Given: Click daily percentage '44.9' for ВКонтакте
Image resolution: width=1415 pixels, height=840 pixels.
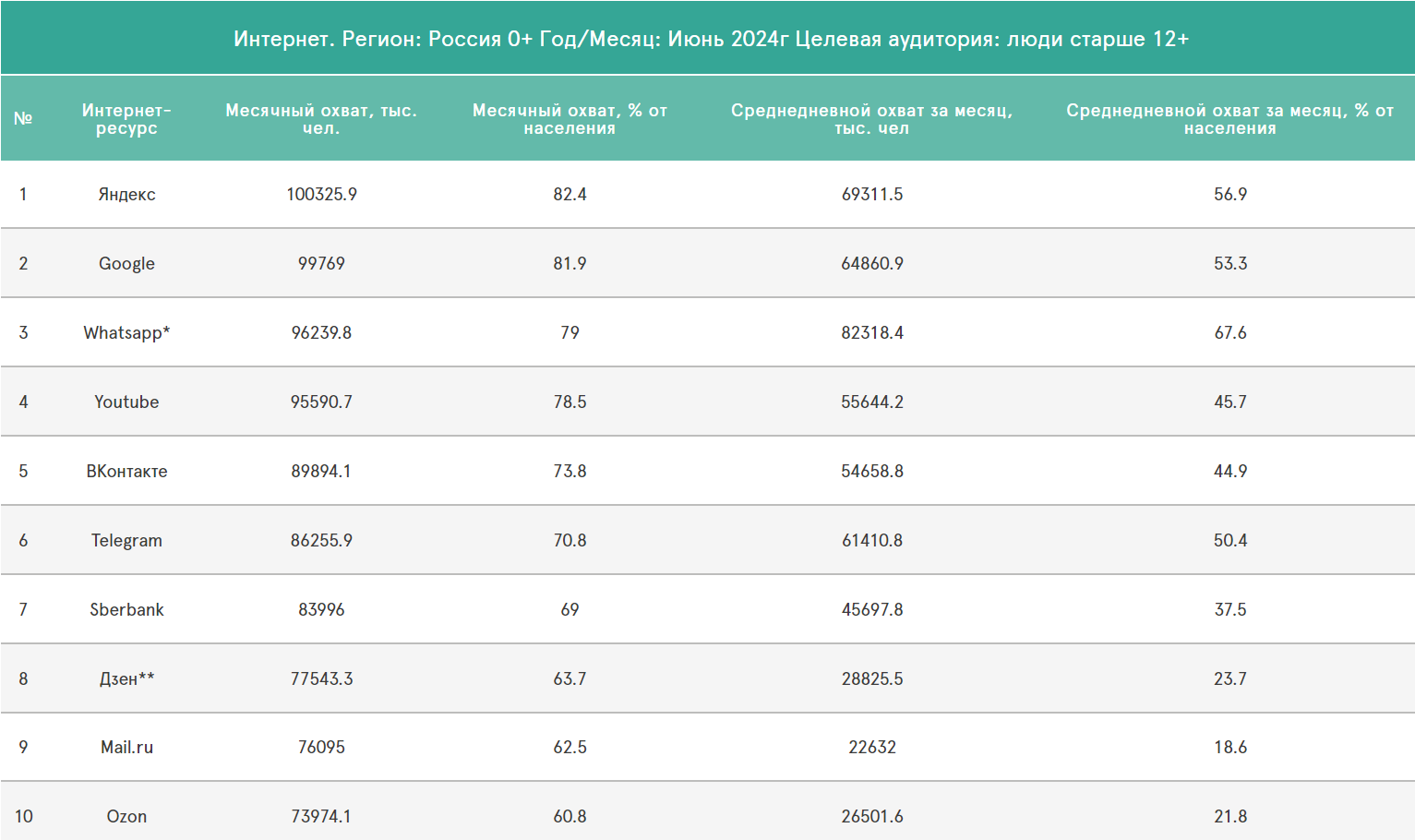Looking at the screenshot, I should [x=1230, y=471].
